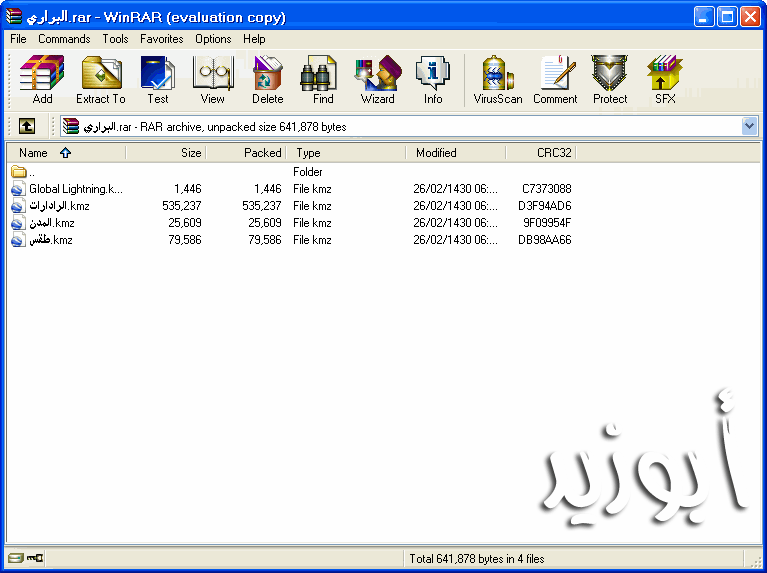Click the key password icon in status bar
Viewport: 767px width, 573px height.
point(35,558)
